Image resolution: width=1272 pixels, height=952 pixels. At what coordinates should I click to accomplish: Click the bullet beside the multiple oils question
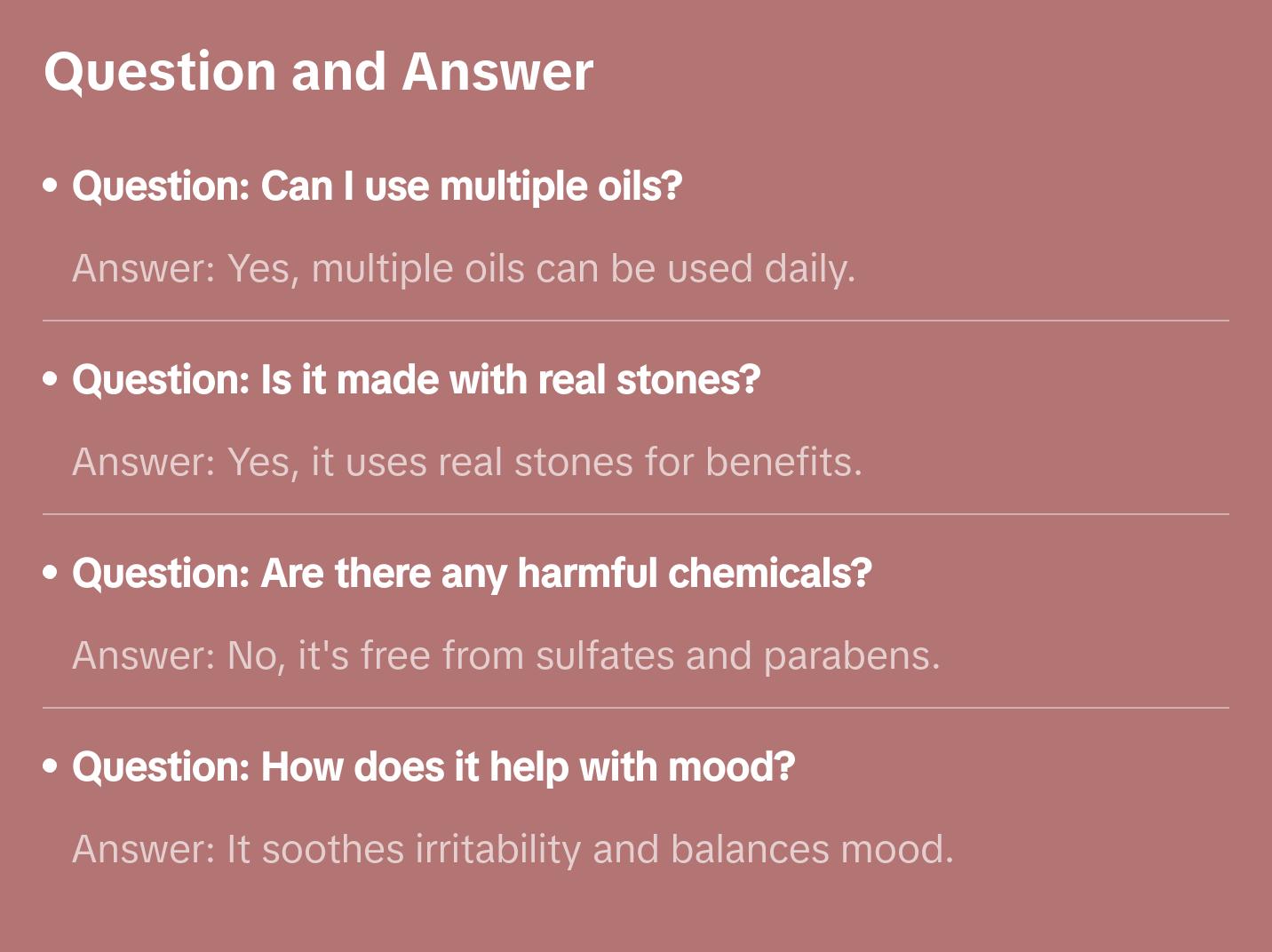[51, 186]
